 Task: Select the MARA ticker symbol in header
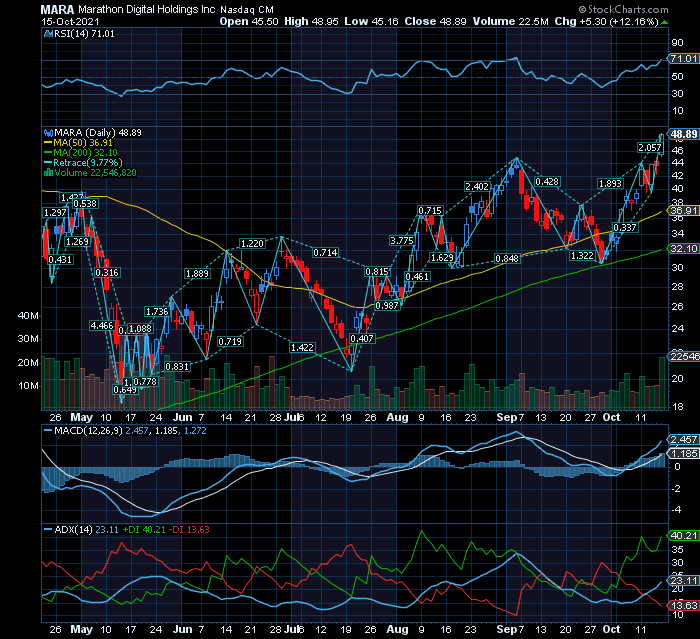[57, 9]
